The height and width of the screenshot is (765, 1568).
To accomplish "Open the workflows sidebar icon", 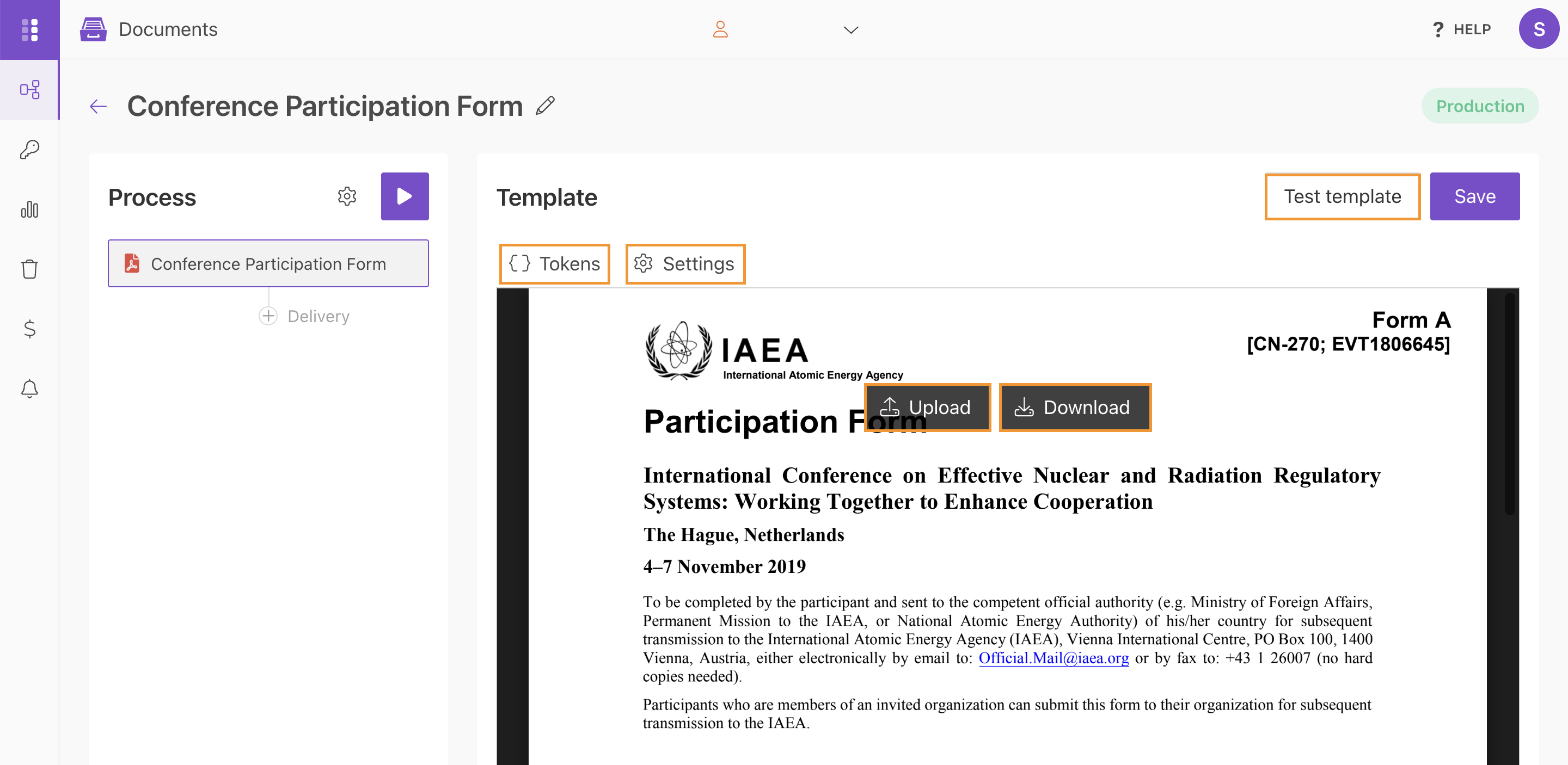I will (29, 89).
